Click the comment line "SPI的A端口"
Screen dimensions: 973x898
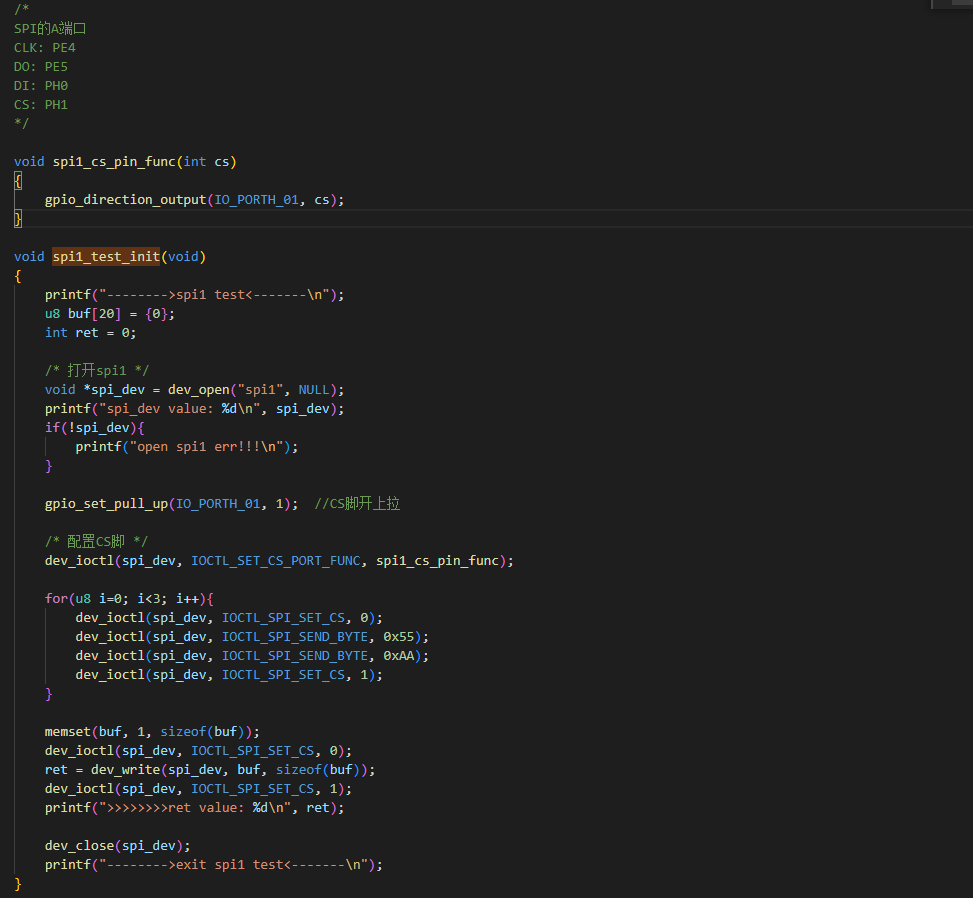[50, 29]
